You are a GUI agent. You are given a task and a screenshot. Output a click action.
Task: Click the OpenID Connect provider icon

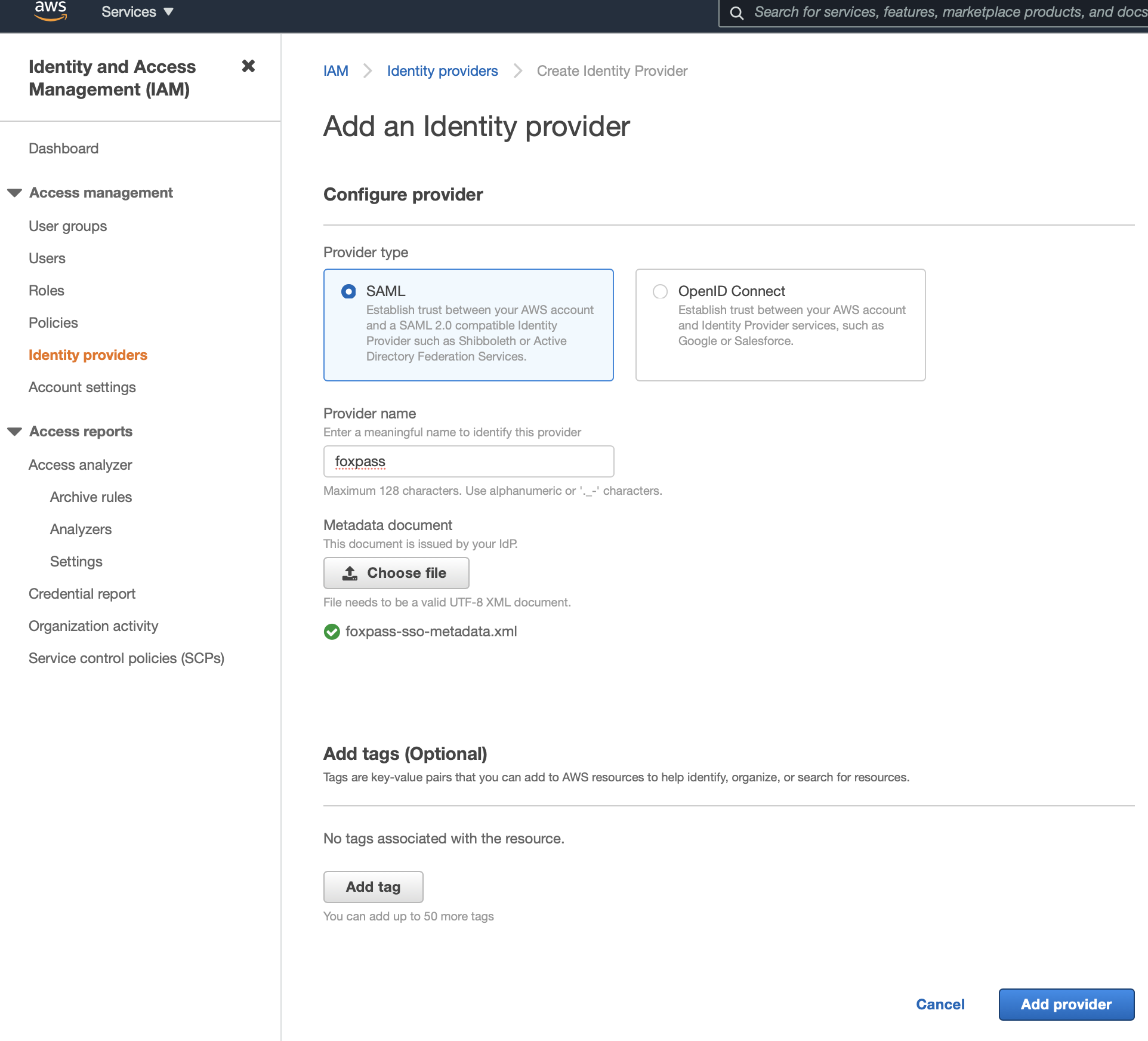coord(659,290)
